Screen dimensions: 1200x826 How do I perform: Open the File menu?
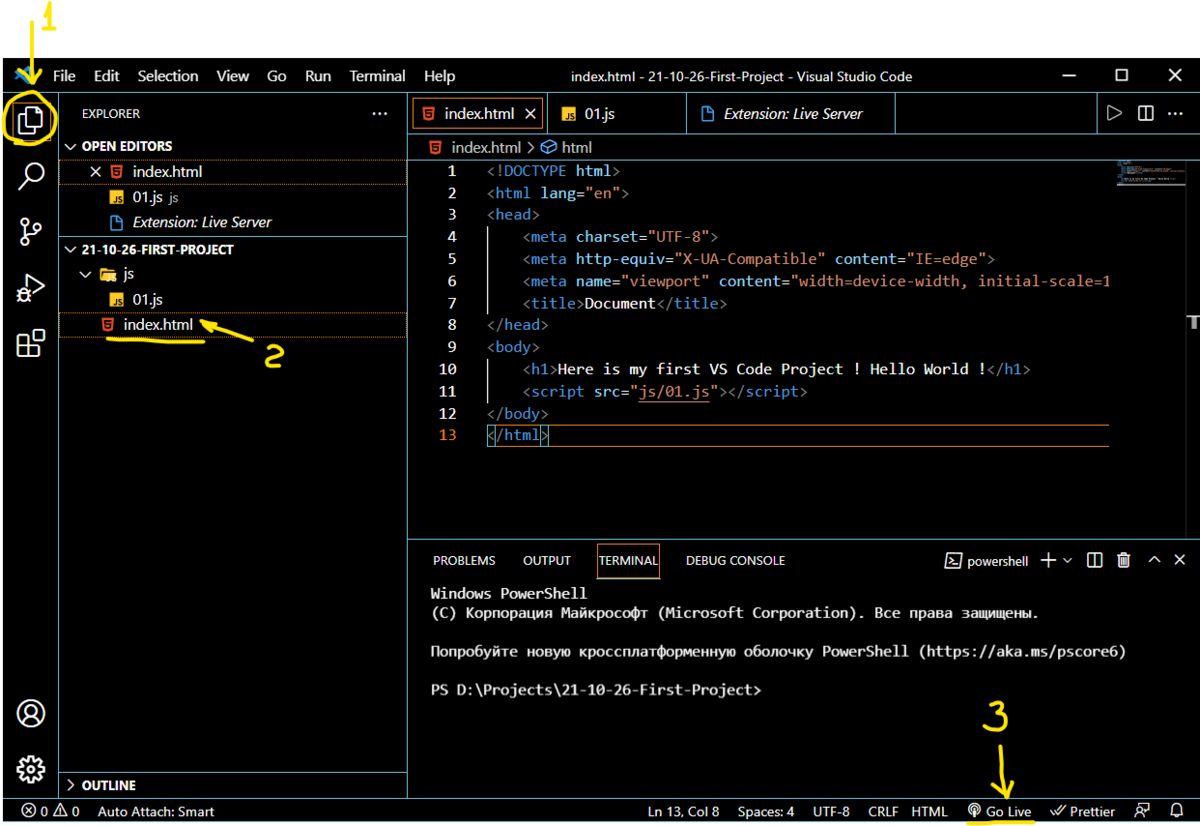pyautogui.click(x=64, y=76)
